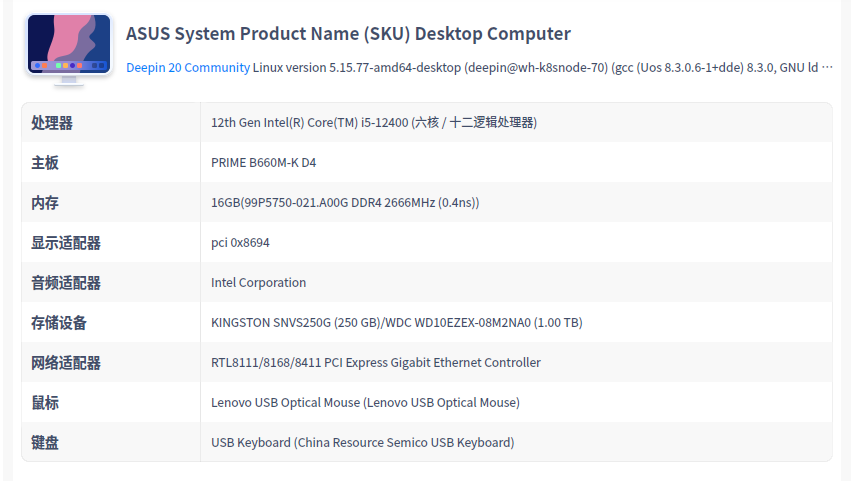Select the 内存 row label
851x481 pixels.
45,203
